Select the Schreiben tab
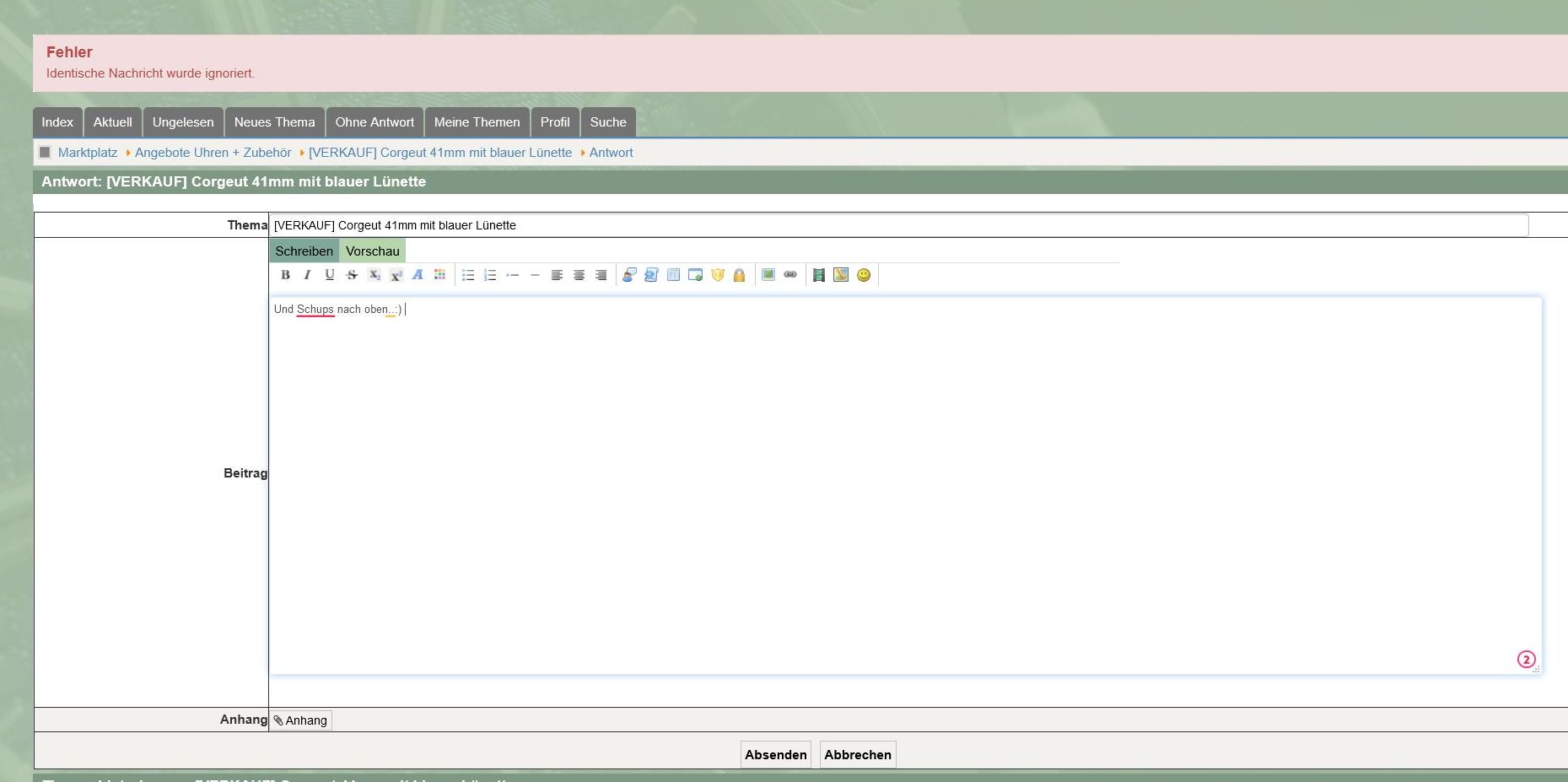 click(304, 251)
